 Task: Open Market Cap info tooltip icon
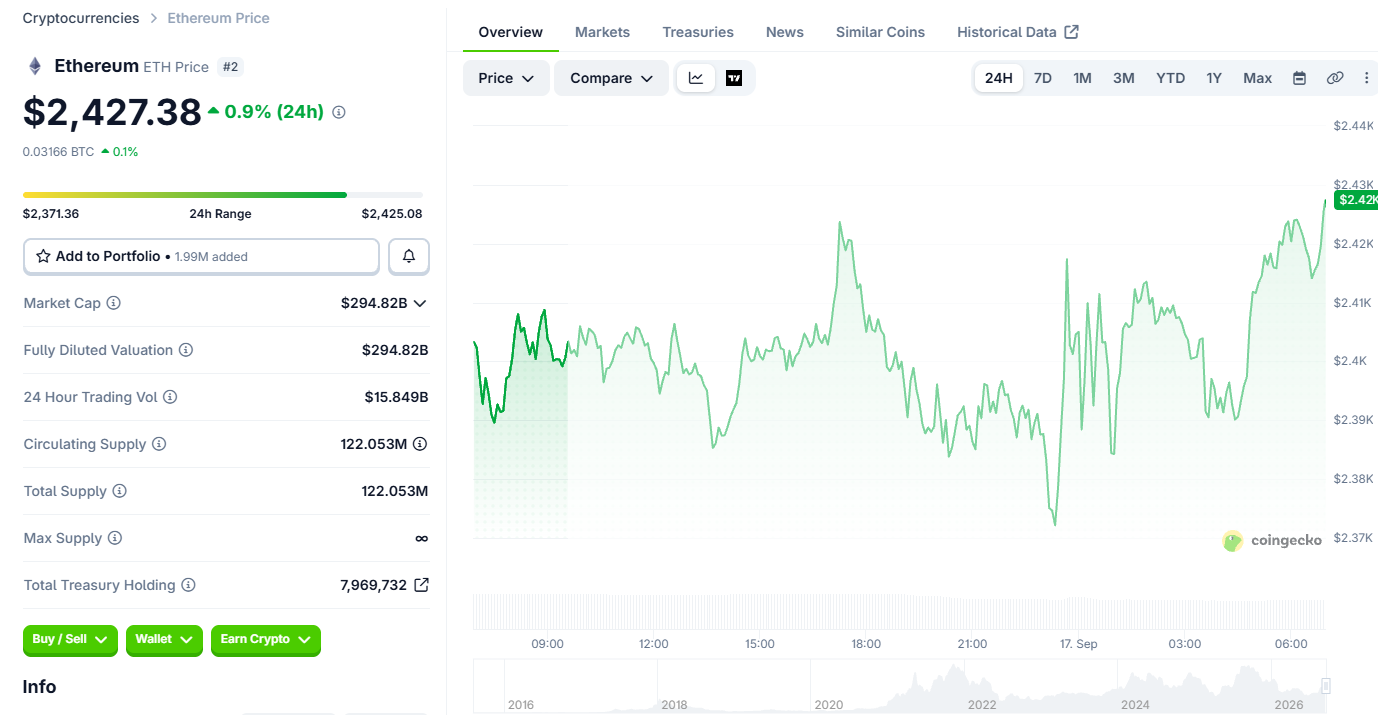(113, 303)
